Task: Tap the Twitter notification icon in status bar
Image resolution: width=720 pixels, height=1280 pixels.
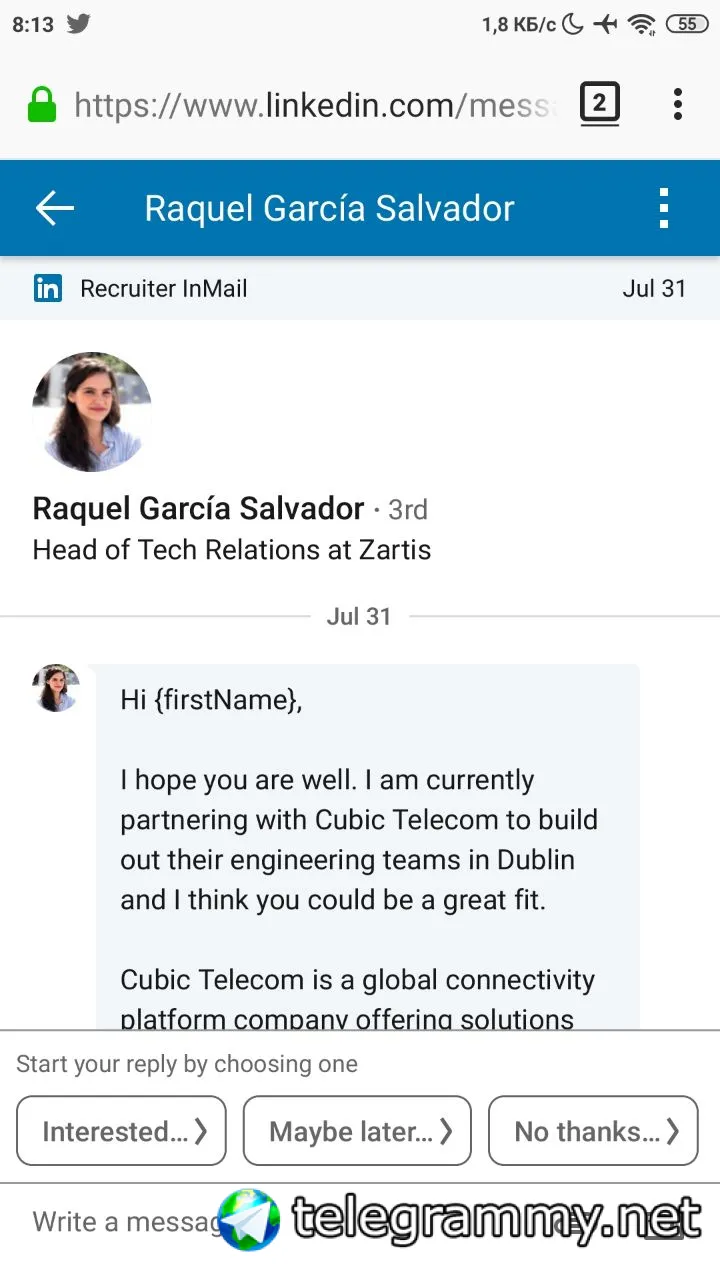Action: (x=79, y=24)
